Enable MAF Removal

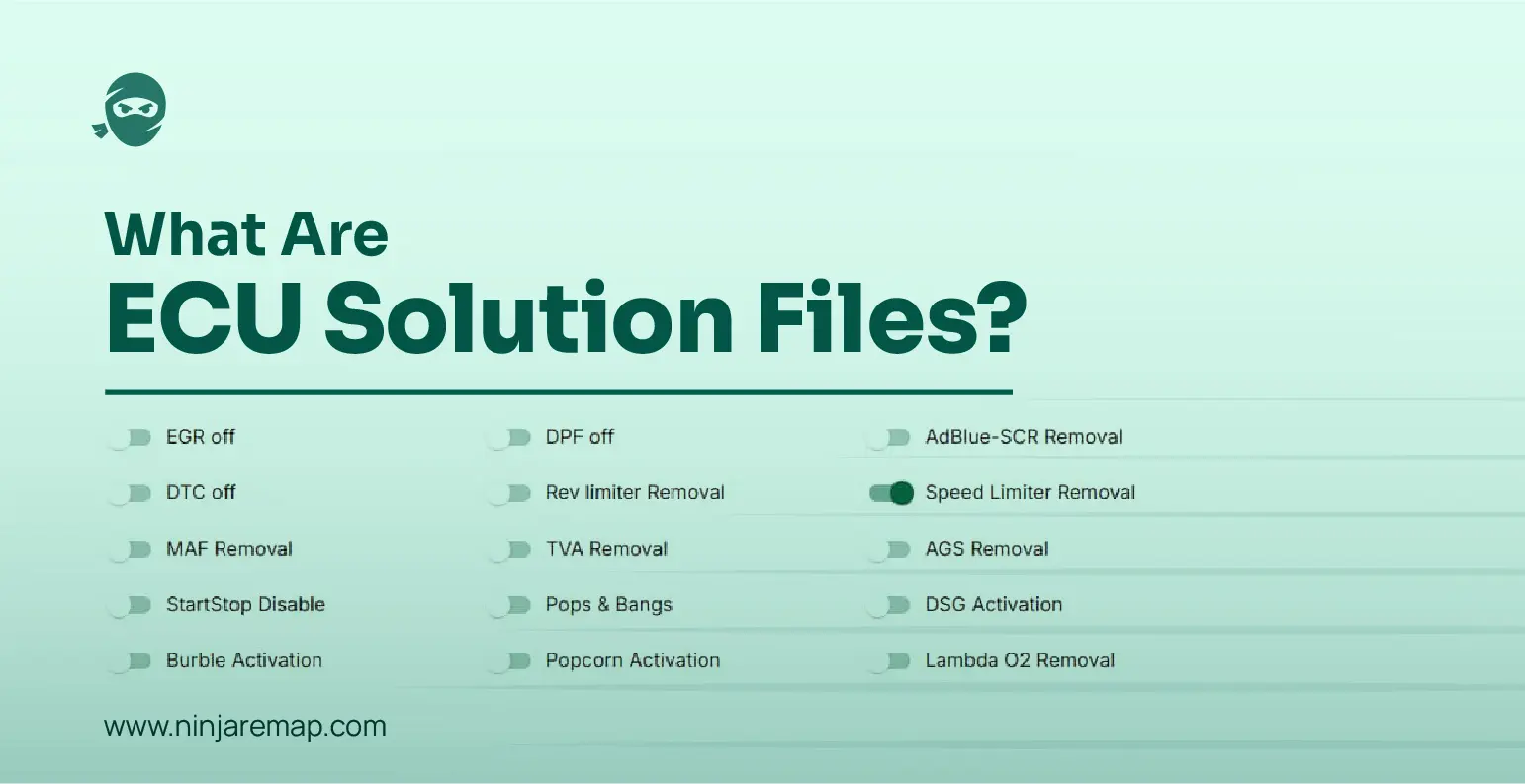(133, 549)
